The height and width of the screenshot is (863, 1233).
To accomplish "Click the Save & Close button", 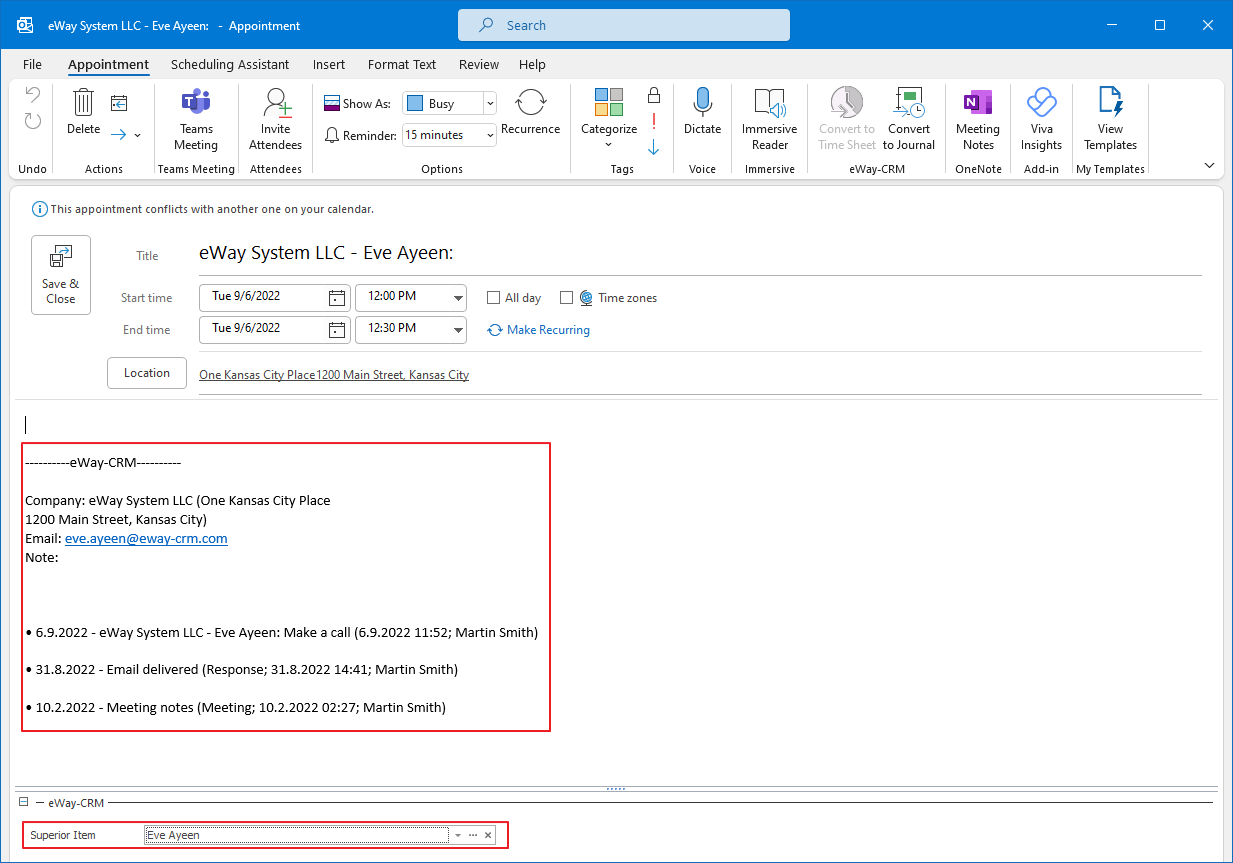I will 61,275.
